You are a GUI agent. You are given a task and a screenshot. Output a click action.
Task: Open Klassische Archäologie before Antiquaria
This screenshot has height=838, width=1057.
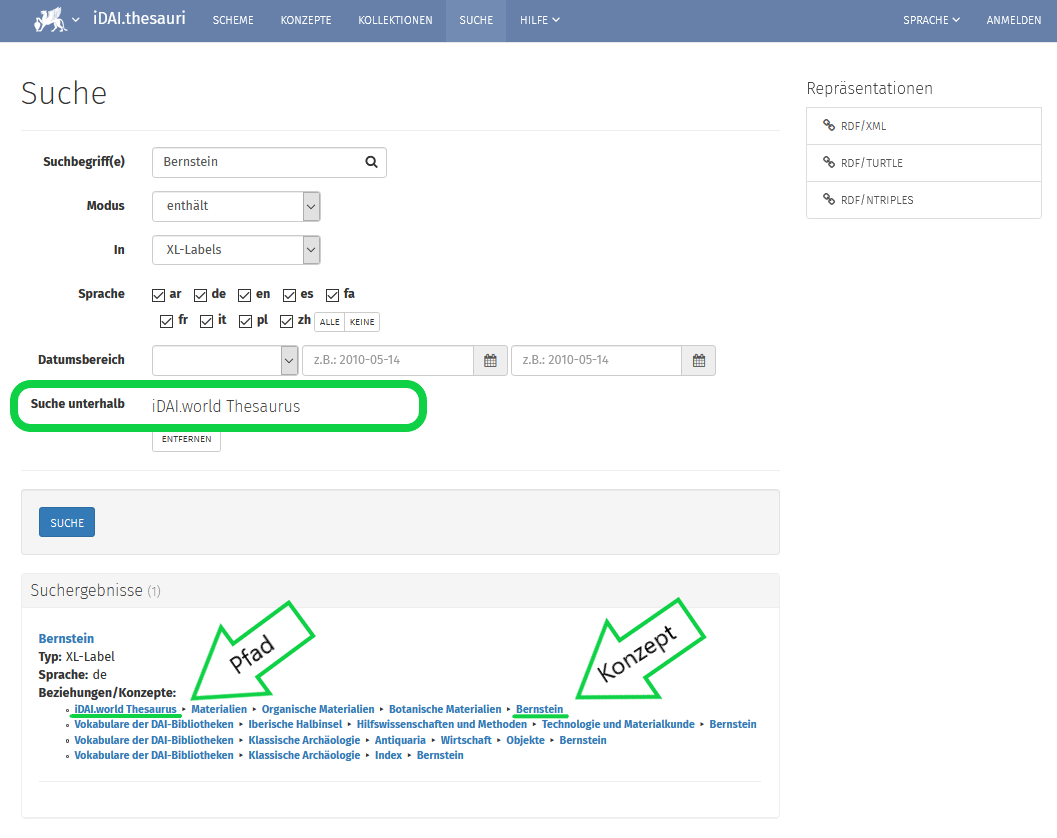[x=304, y=740]
